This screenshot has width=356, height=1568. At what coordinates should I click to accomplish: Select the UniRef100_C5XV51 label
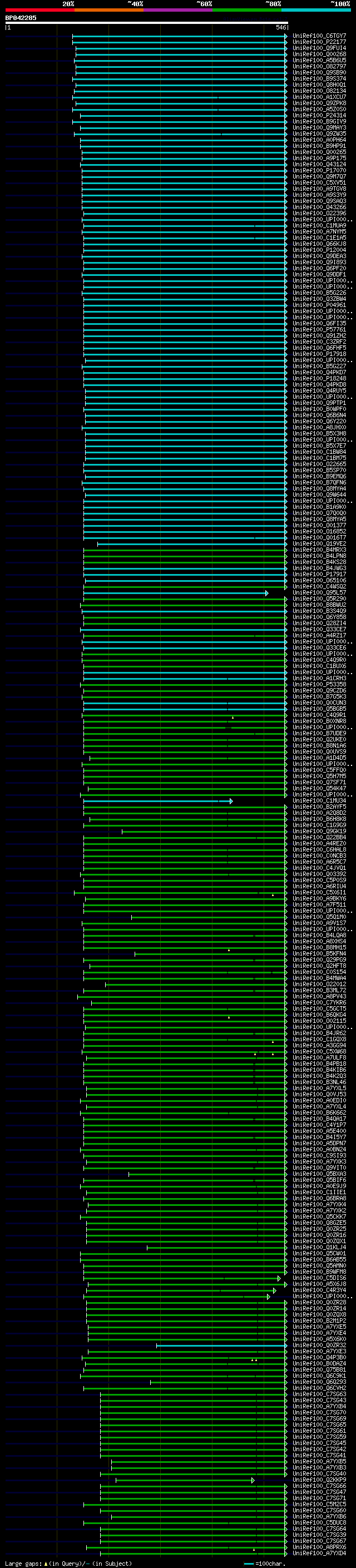319,182
